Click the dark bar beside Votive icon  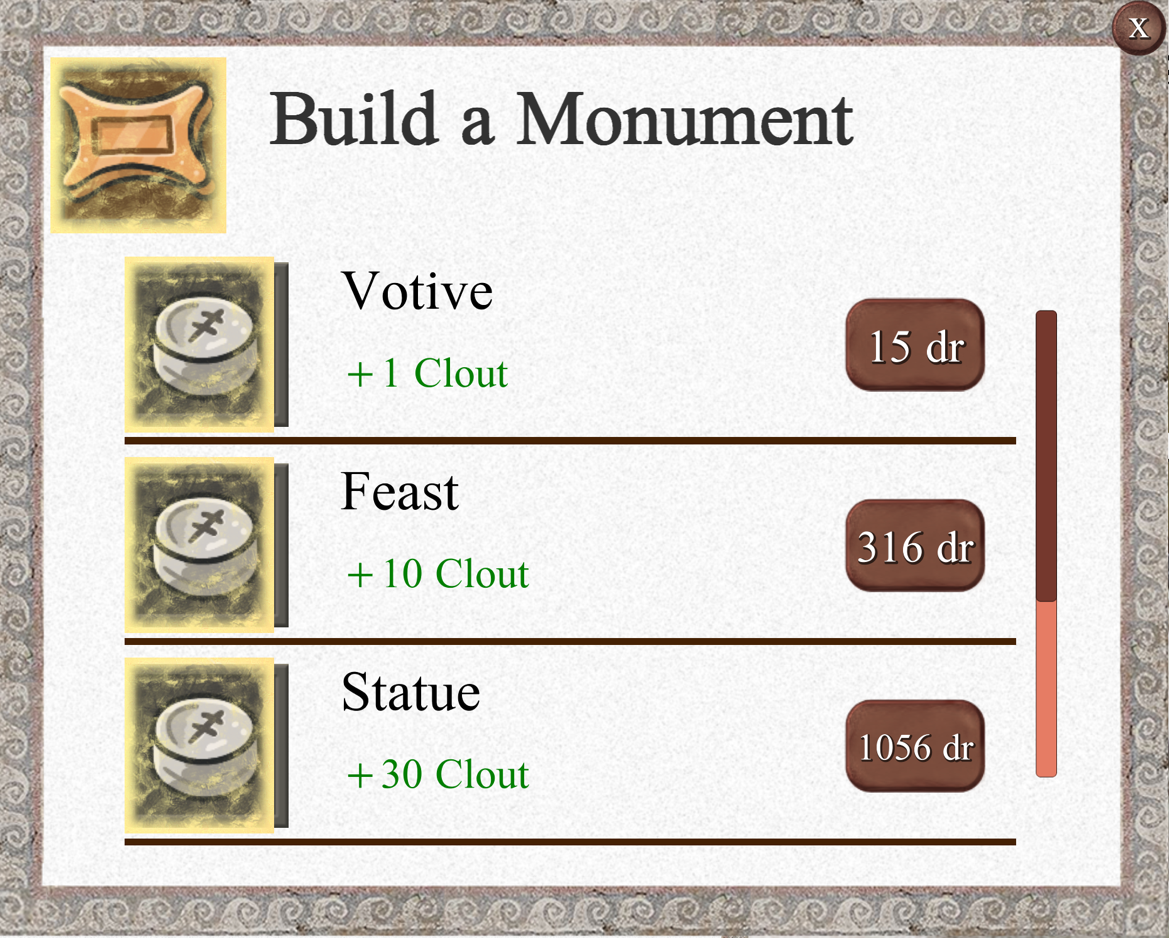[x=282, y=345]
